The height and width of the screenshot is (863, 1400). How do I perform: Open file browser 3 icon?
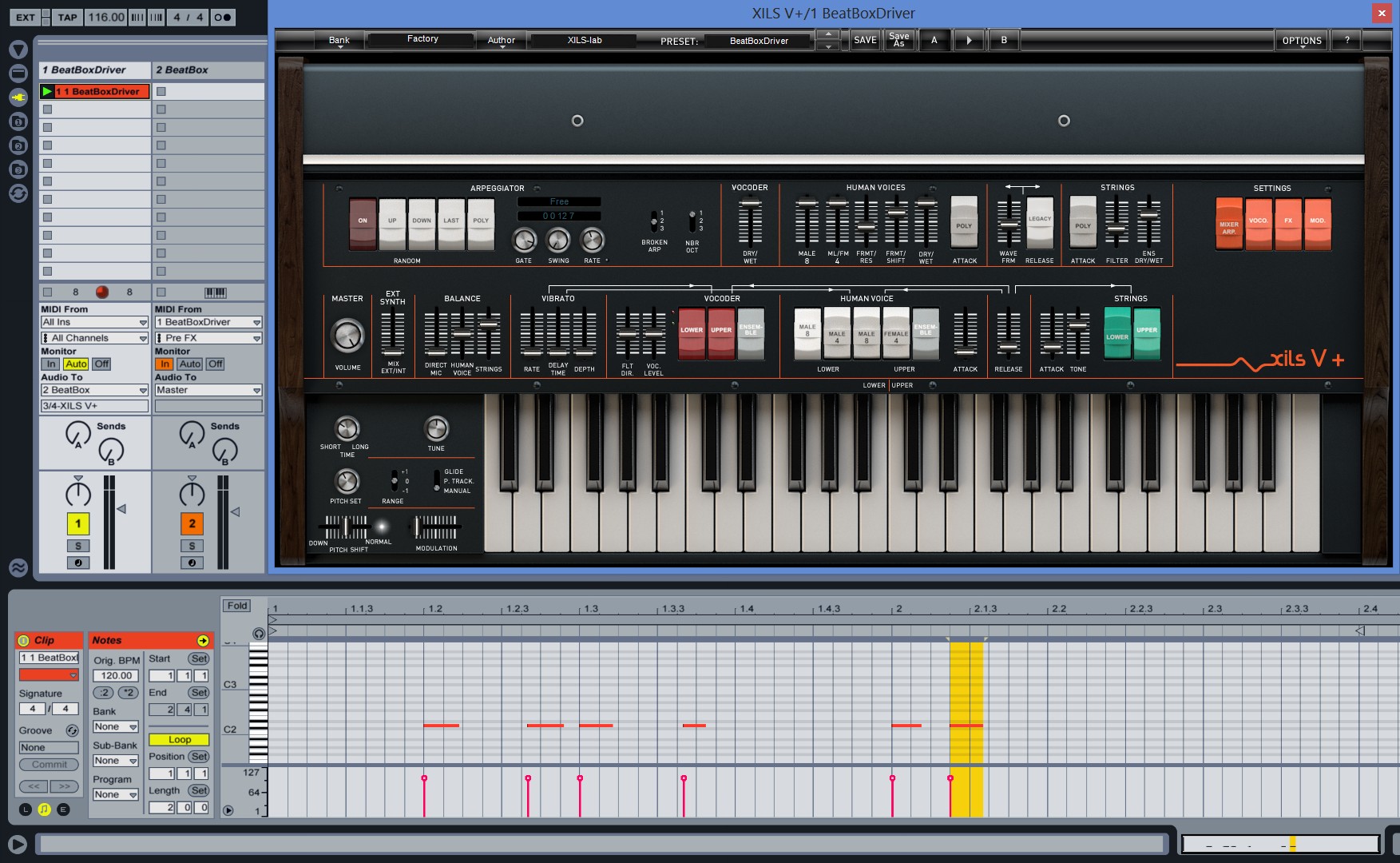pyautogui.click(x=18, y=169)
